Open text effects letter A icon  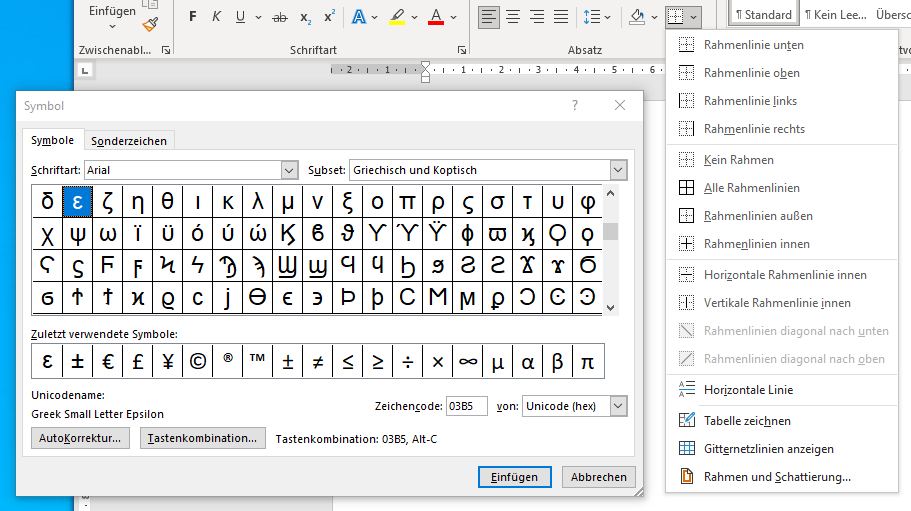359,17
